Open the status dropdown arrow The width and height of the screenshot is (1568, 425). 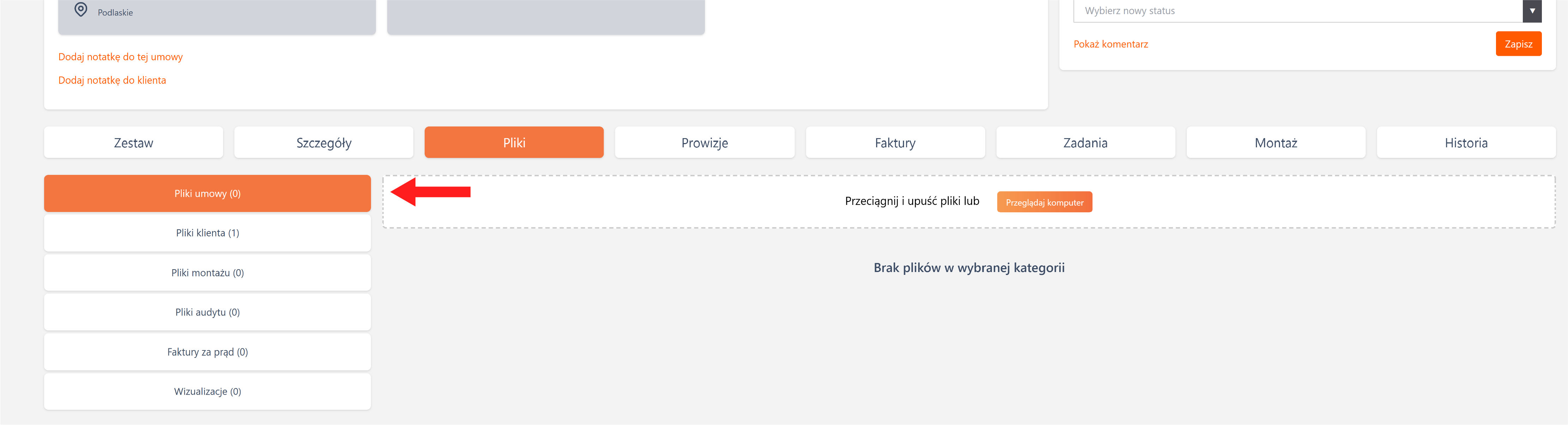click(1532, 11)
